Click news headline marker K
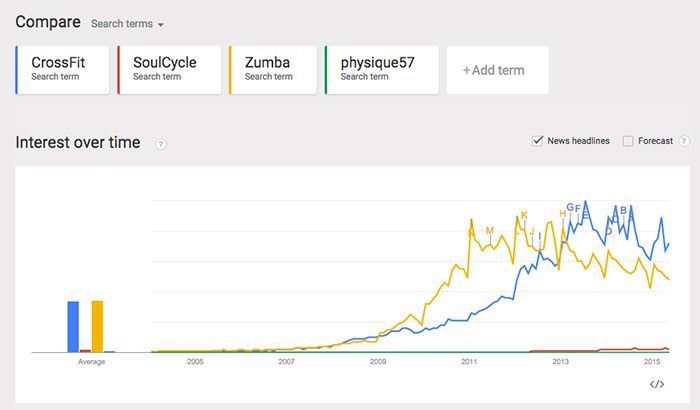 pyautogui.click(x=523, y=215)
